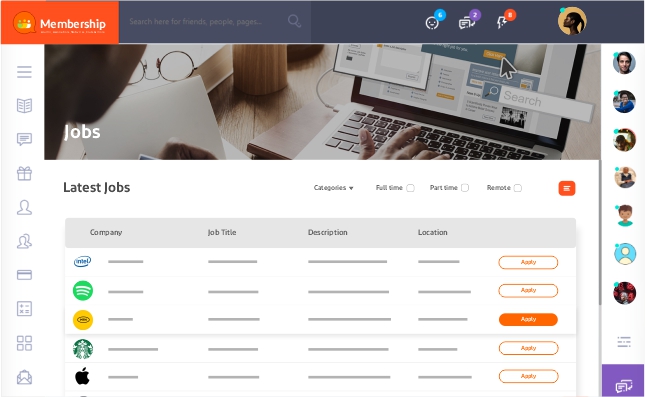The height and width of the screenshot is (397, 645).
Task: Apply to the Starbucks job
Action: 528,348
